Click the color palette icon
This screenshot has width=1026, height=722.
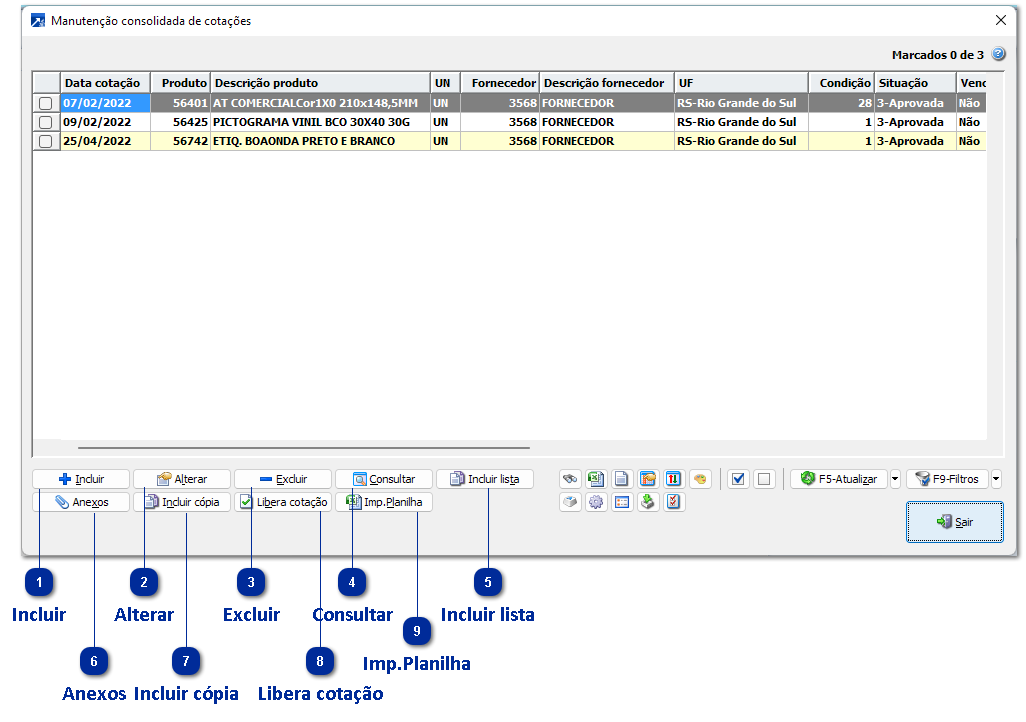[700, 479]
